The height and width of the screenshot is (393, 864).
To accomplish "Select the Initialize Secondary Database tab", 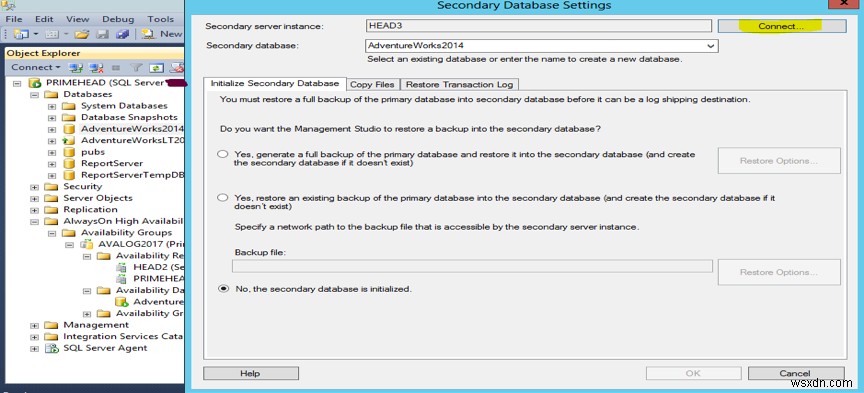I will pos(275,83).
